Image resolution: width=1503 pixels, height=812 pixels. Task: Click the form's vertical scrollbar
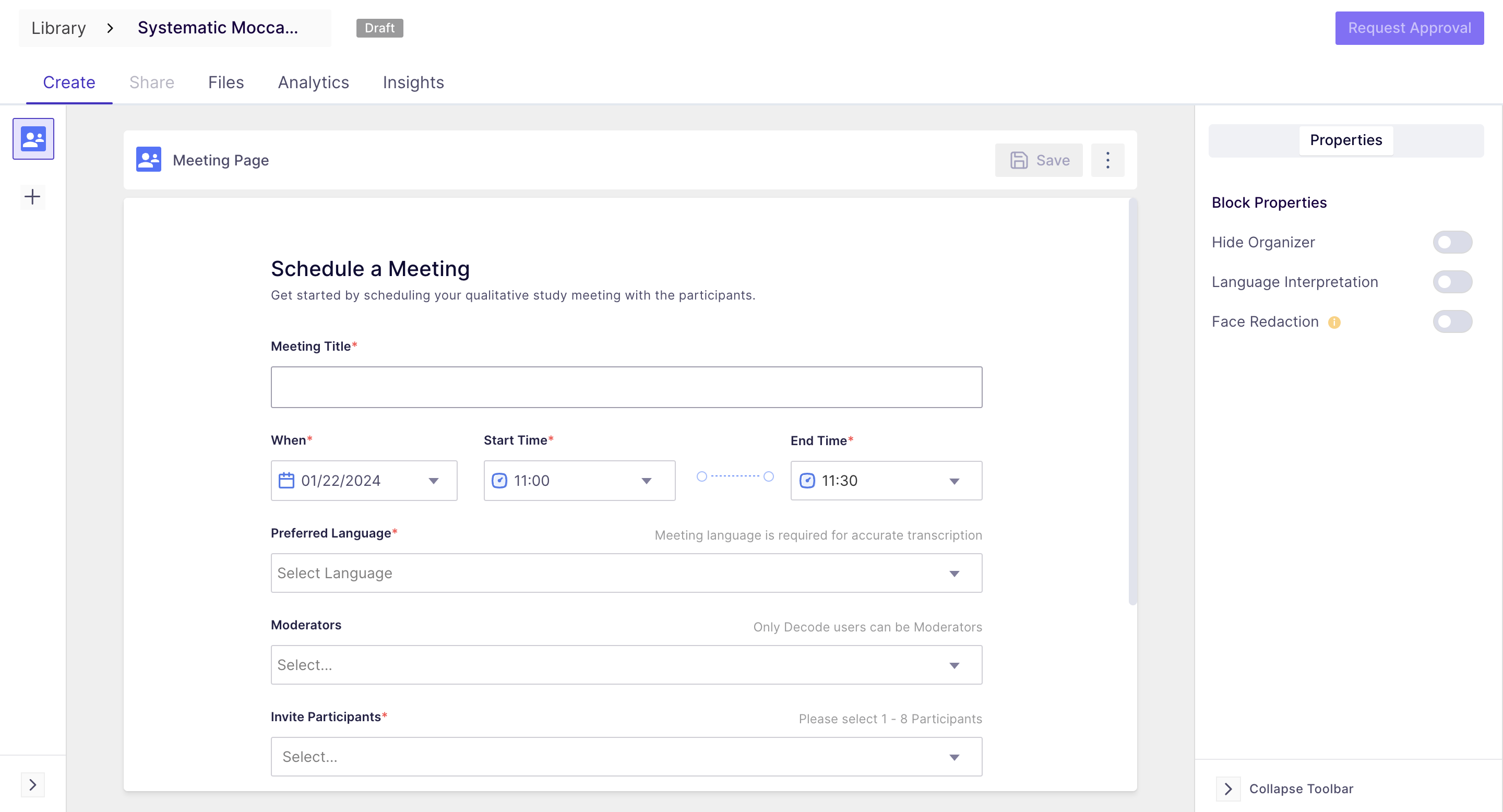(1132, 402)
